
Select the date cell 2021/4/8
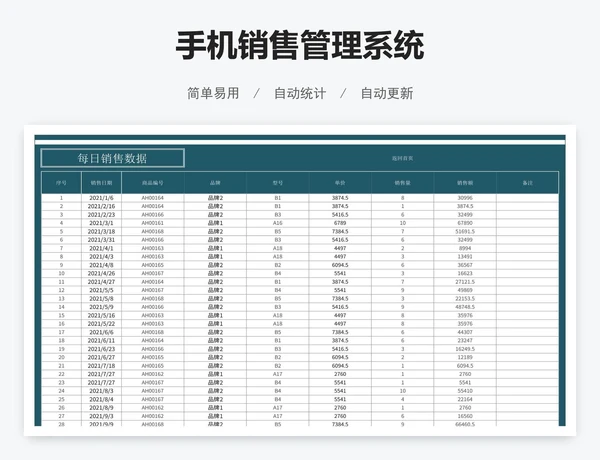(101, 265)
